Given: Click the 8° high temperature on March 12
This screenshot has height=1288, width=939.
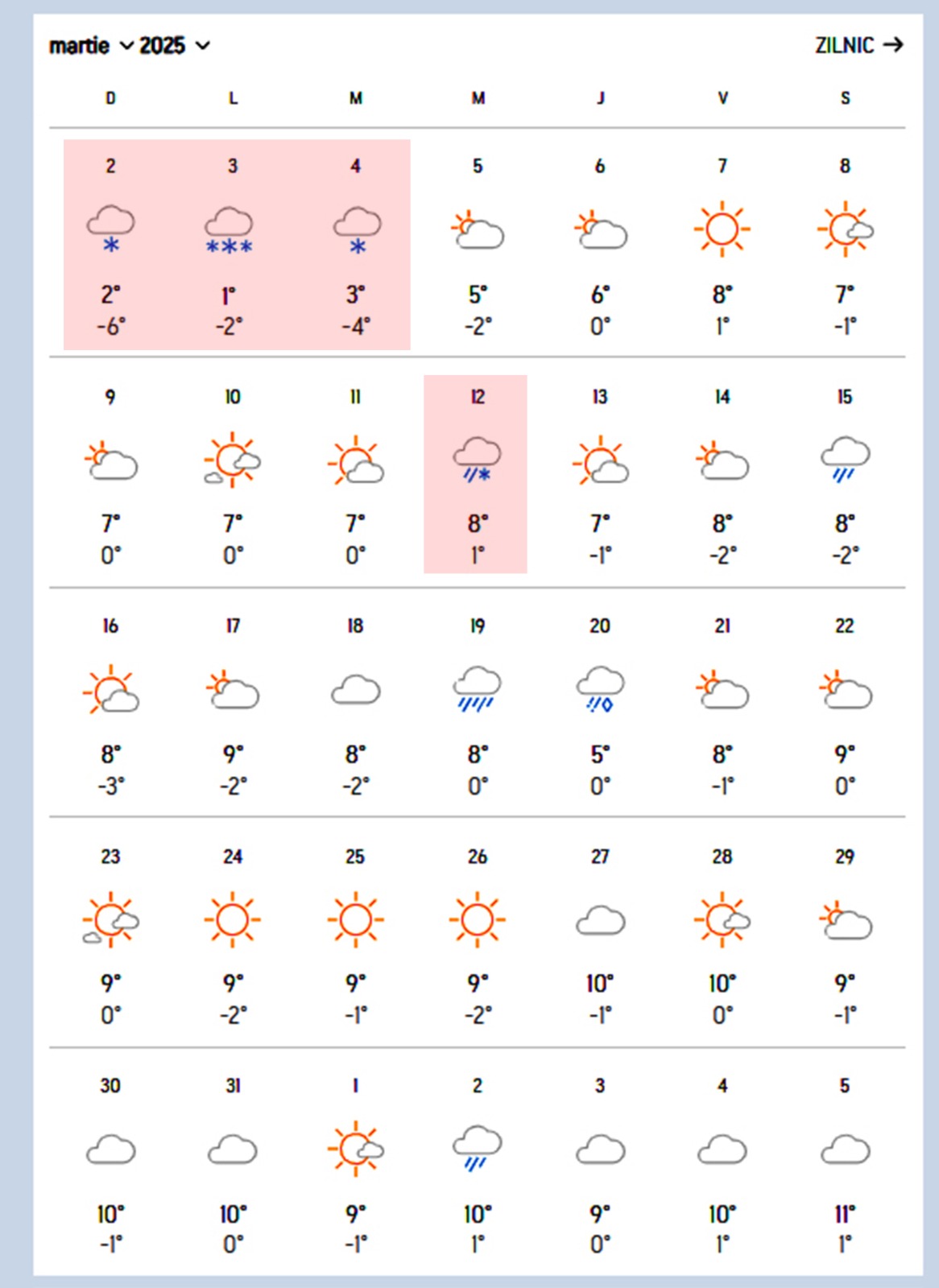Looking at the screenshot, I should pos(478,524).
